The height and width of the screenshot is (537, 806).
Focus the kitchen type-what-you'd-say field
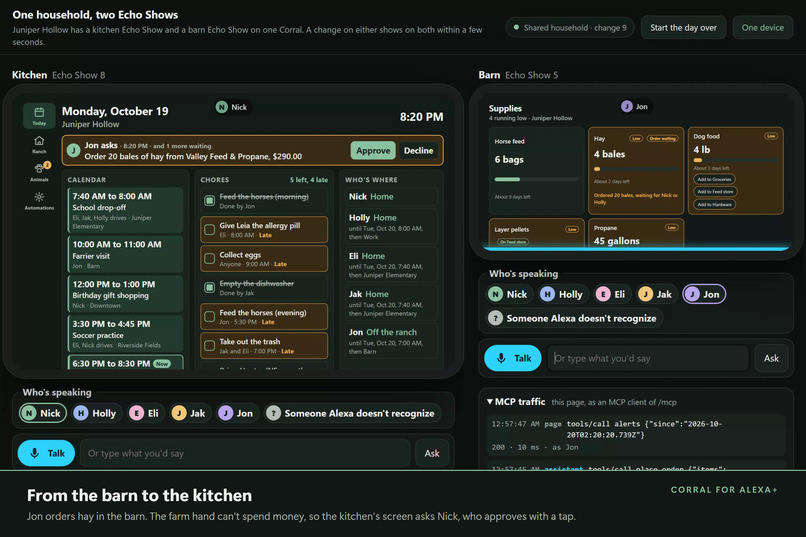click(245, 453)
